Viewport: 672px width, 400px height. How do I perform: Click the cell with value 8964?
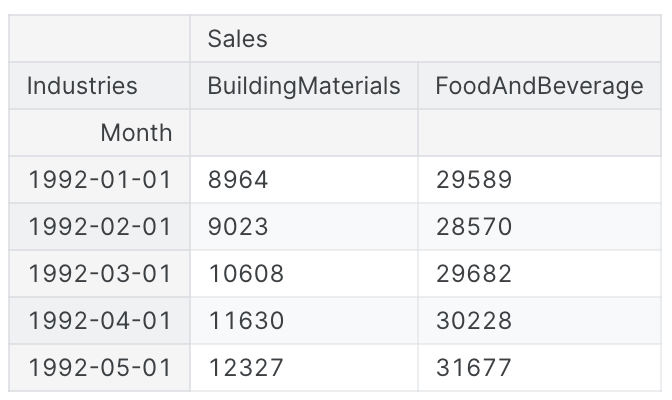coord(238,180)
